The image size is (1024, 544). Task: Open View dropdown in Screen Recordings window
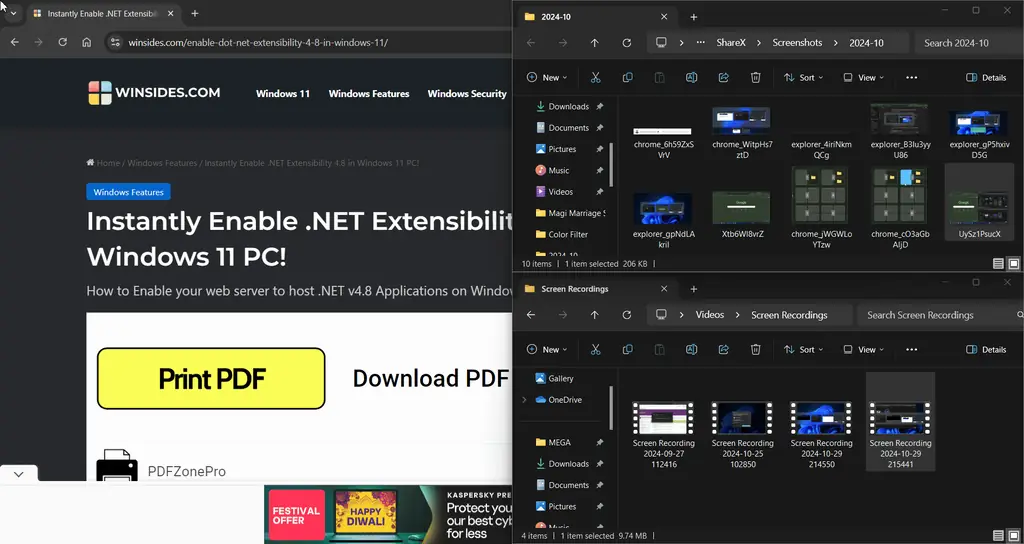pos(863,349)
